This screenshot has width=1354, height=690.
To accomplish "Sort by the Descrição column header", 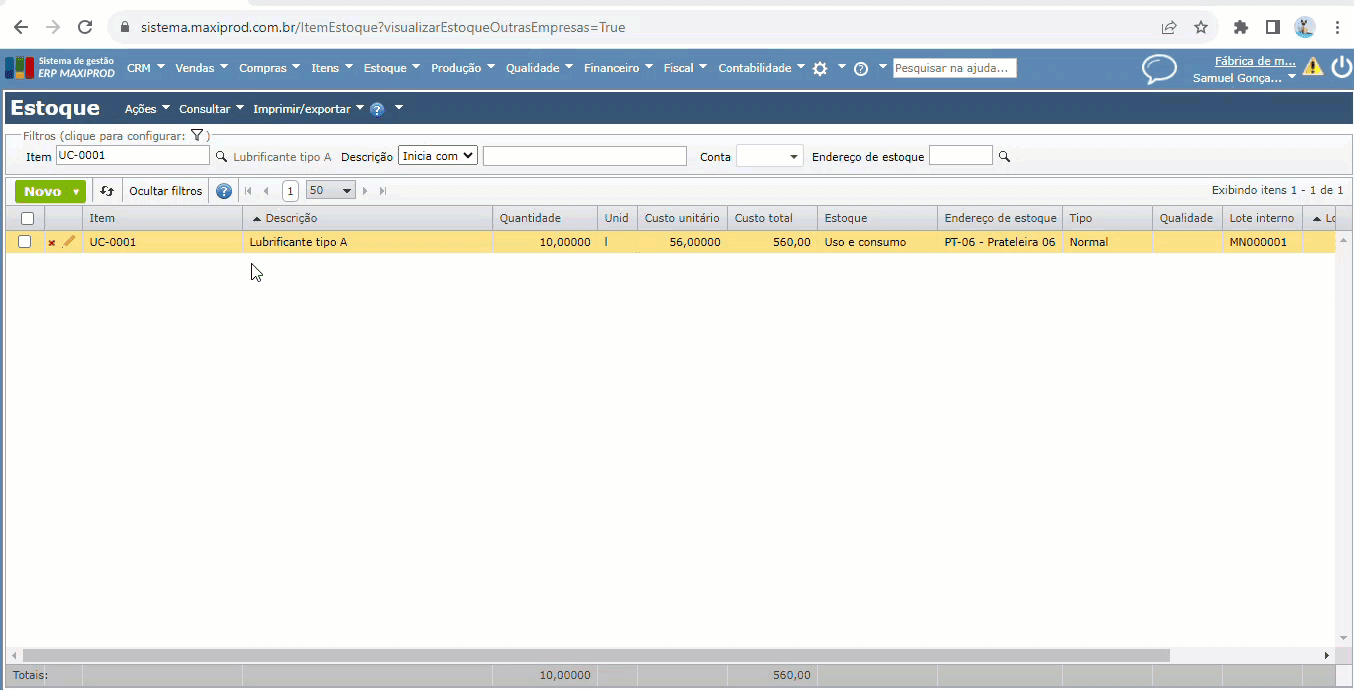I will [367, 218].
